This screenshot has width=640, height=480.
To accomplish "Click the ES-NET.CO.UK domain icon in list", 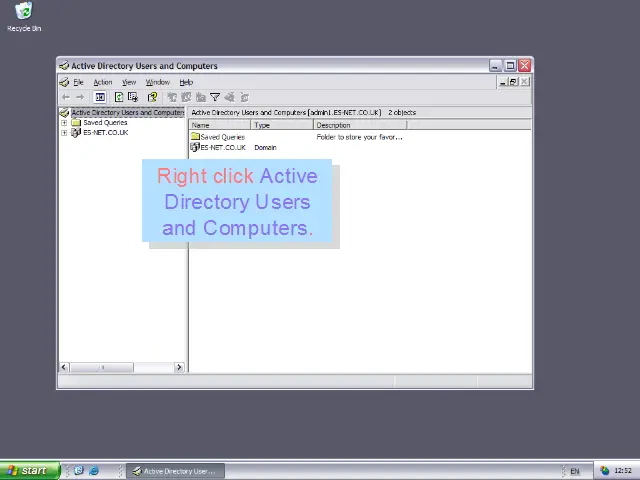I will point(195,147).
